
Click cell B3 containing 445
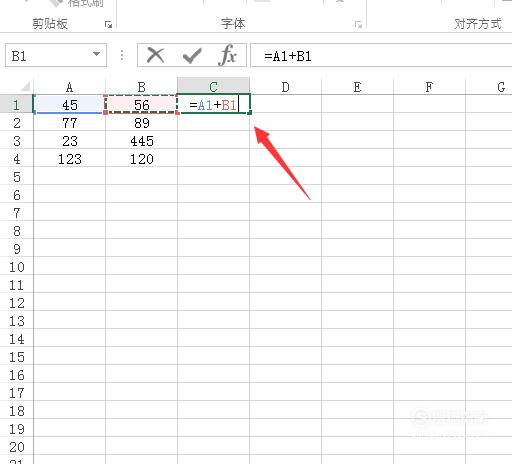(141, 140)
